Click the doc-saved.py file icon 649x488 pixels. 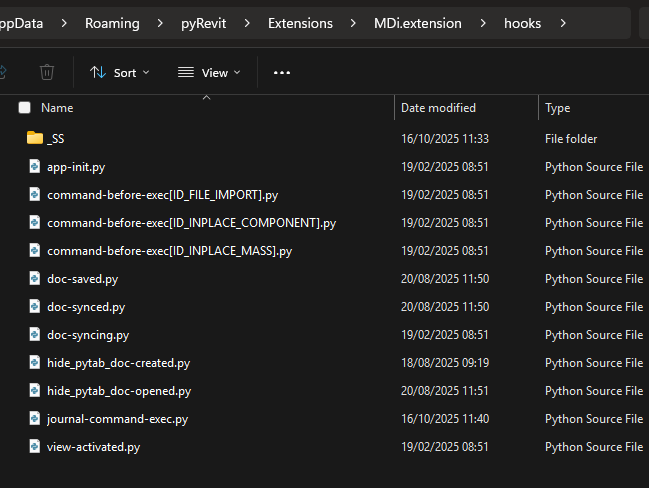click(35, 278)
